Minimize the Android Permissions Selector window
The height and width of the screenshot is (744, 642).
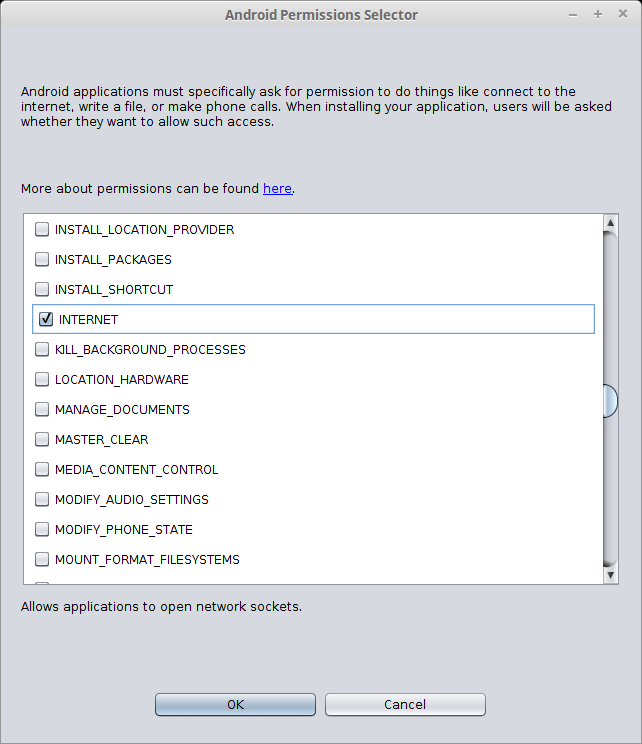(x=573, y=14)
